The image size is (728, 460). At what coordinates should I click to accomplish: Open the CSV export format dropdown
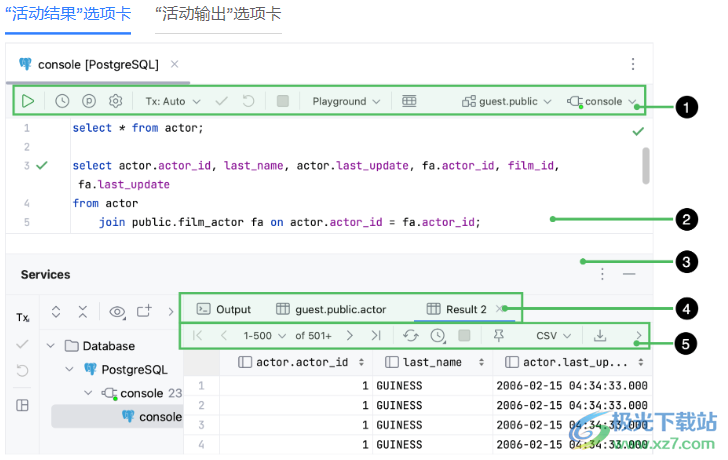553,336
